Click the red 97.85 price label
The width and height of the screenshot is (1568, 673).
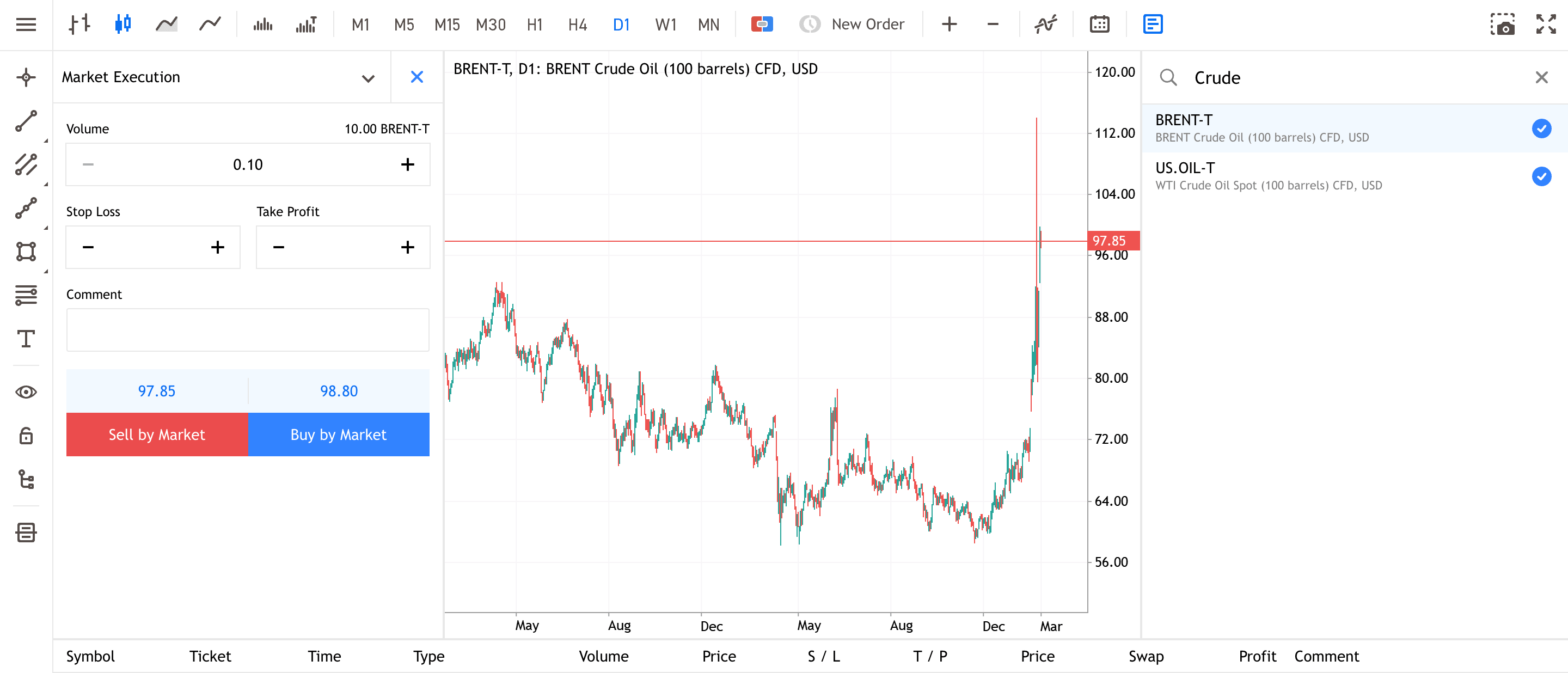(x=1113, y=240)
